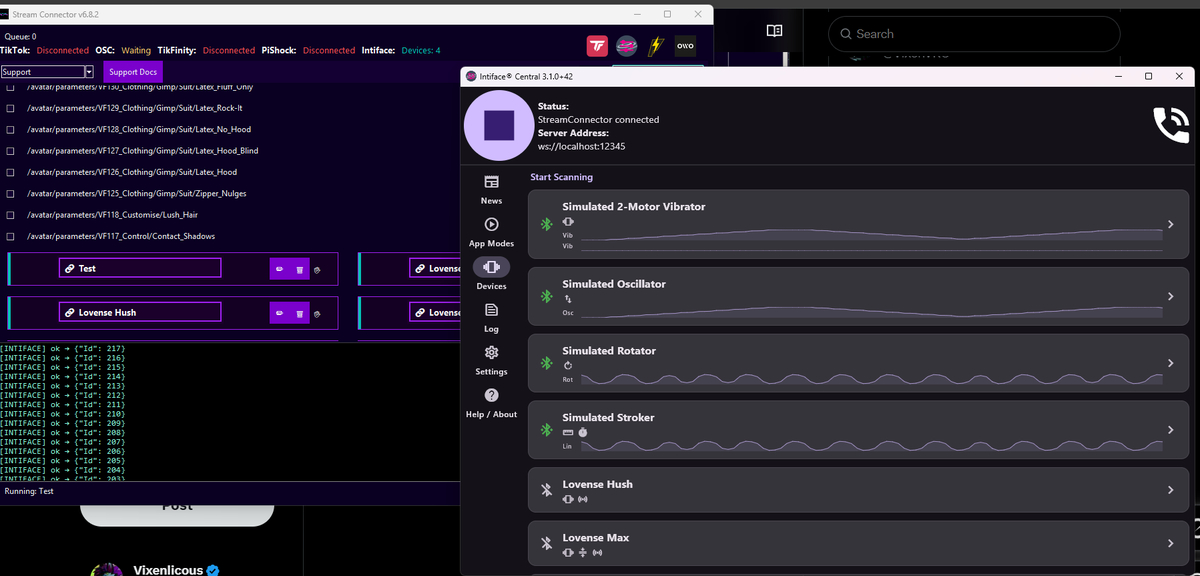The height and width of the screenshot is (576, 1200).
Task: Click the "StreamConnector connected" status text
Action: 598,119
